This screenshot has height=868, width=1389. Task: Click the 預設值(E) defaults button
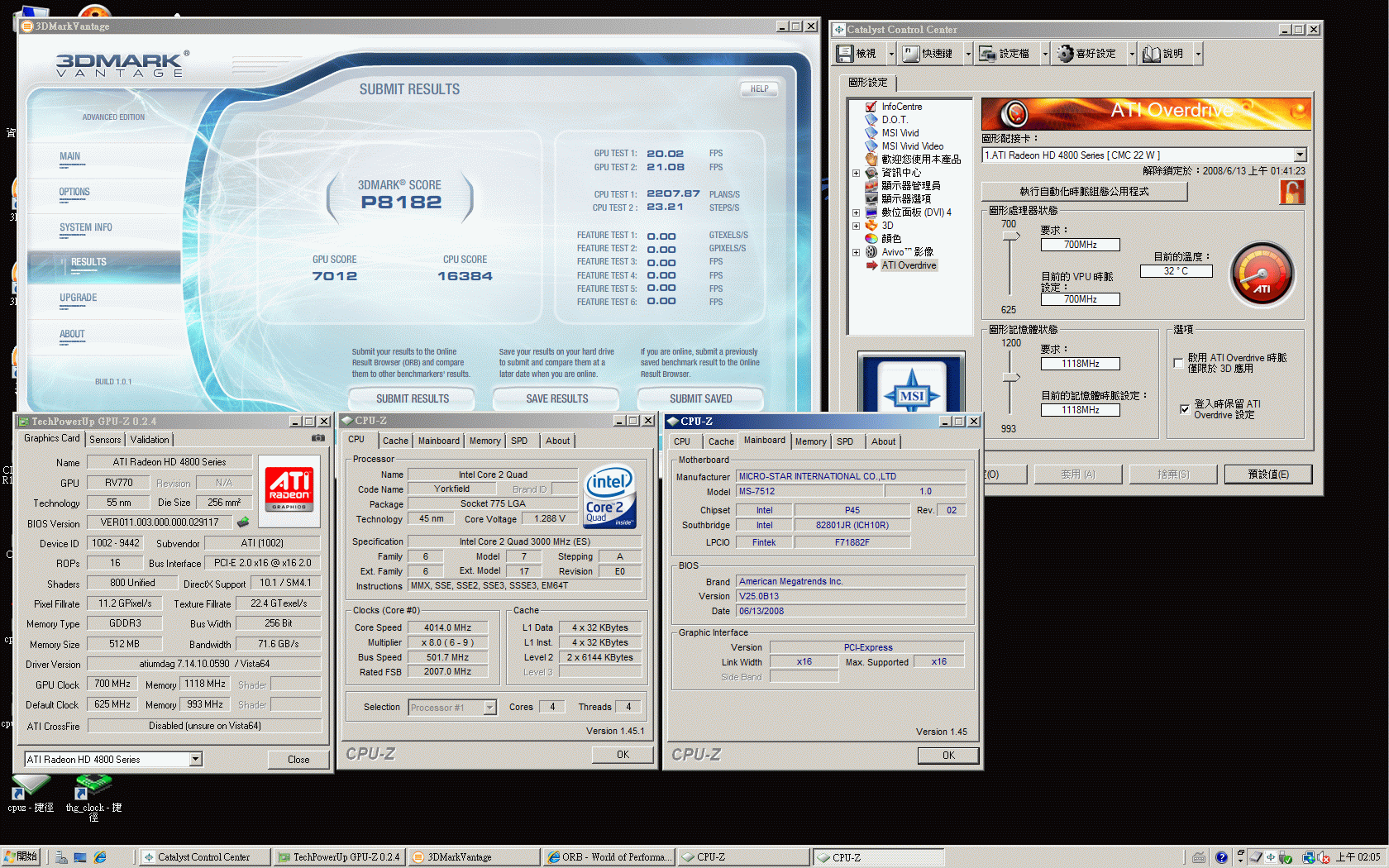1267,474
